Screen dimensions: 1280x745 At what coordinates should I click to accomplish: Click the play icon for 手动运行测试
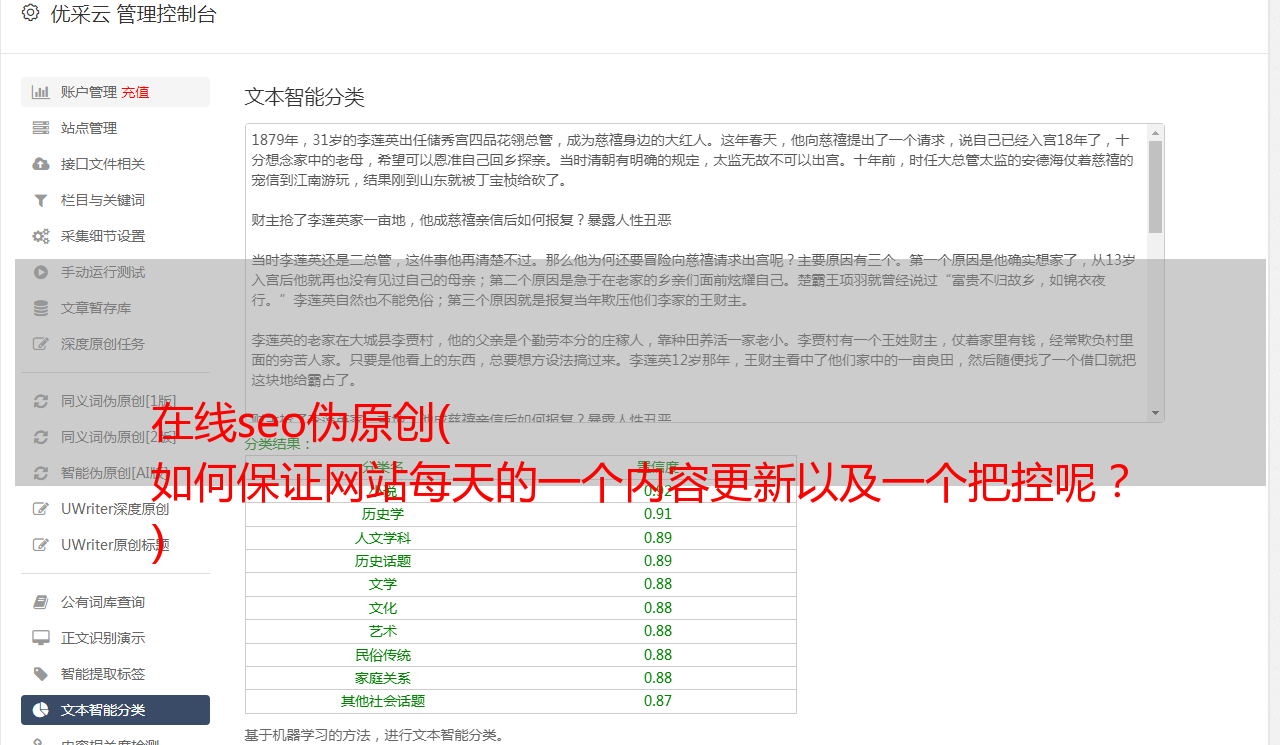(41, 272)
